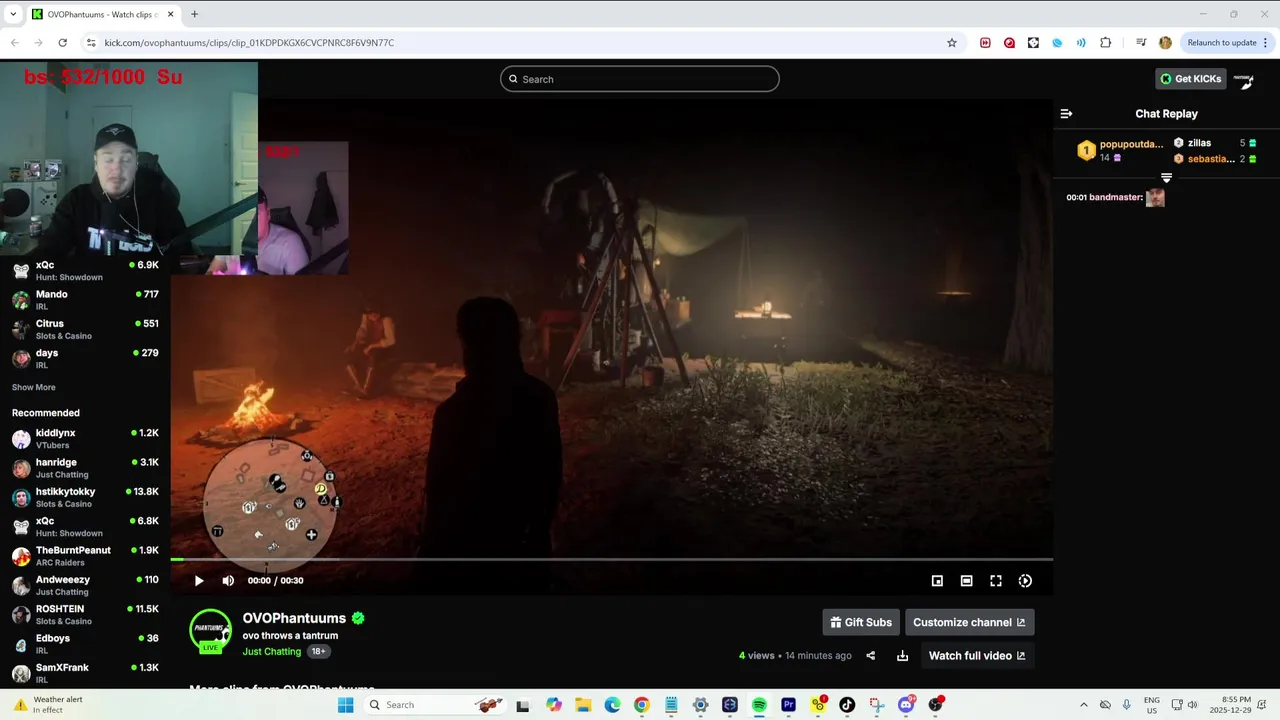Open Andweeezy recommended channel
This screenshot has width=1280, height=720.
coord(85,585)
